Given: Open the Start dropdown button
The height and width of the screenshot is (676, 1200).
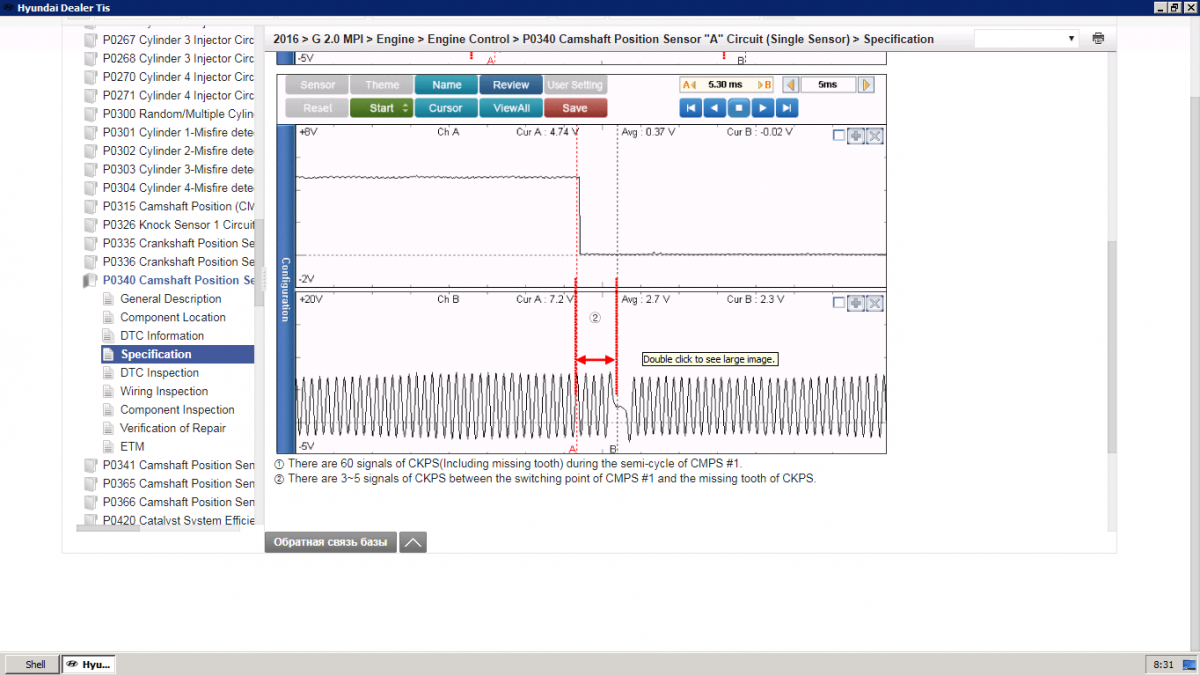Looking at the screenshot, I should 381,108.
